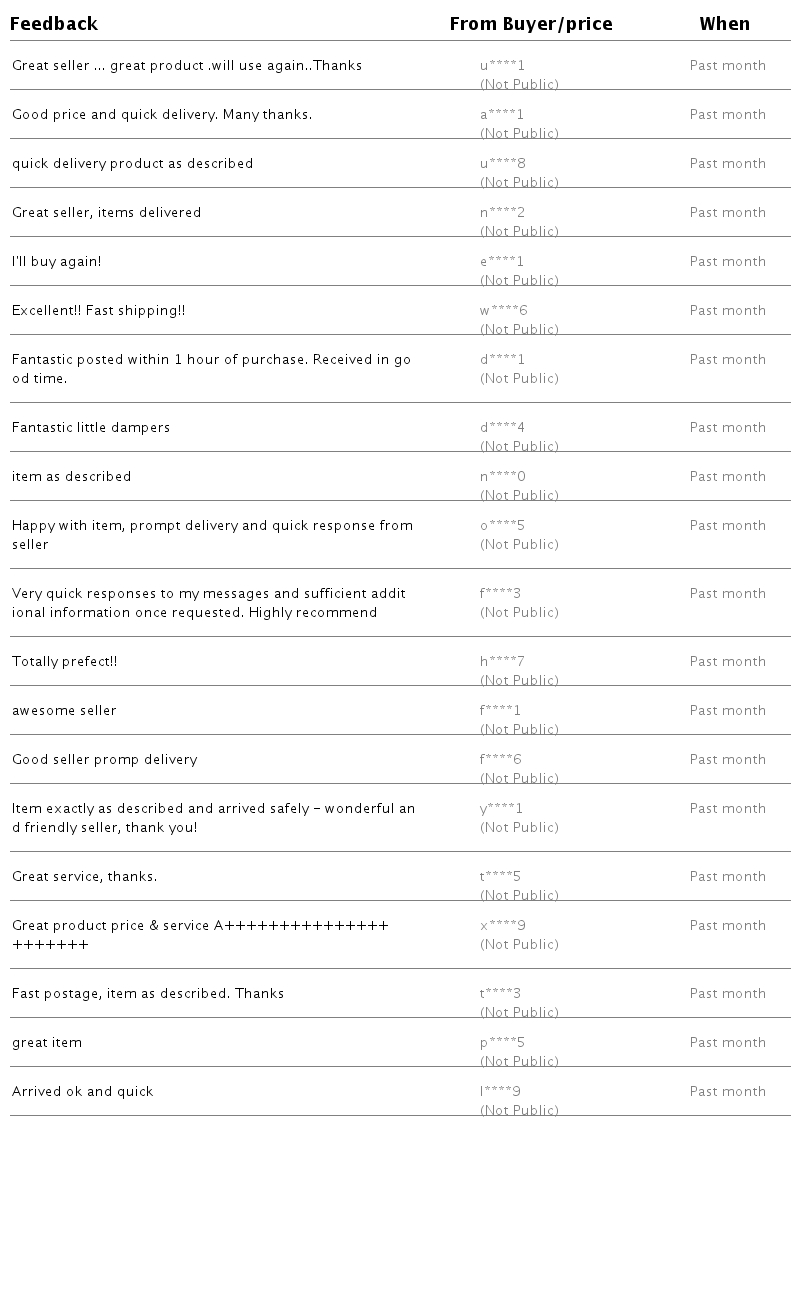Click the 'Totally prefect!!' feedback text
The image size is (800, 1312).
tap(65, 662)
